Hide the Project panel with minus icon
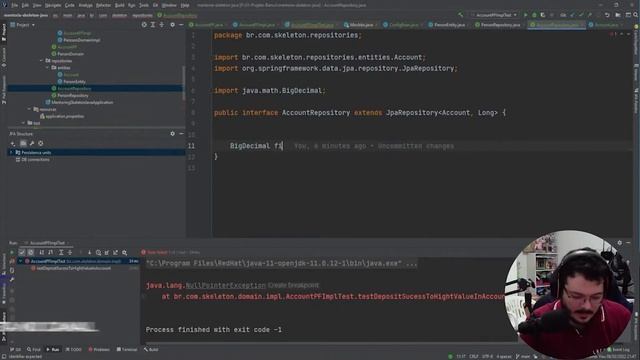 [x=181, y=25]
